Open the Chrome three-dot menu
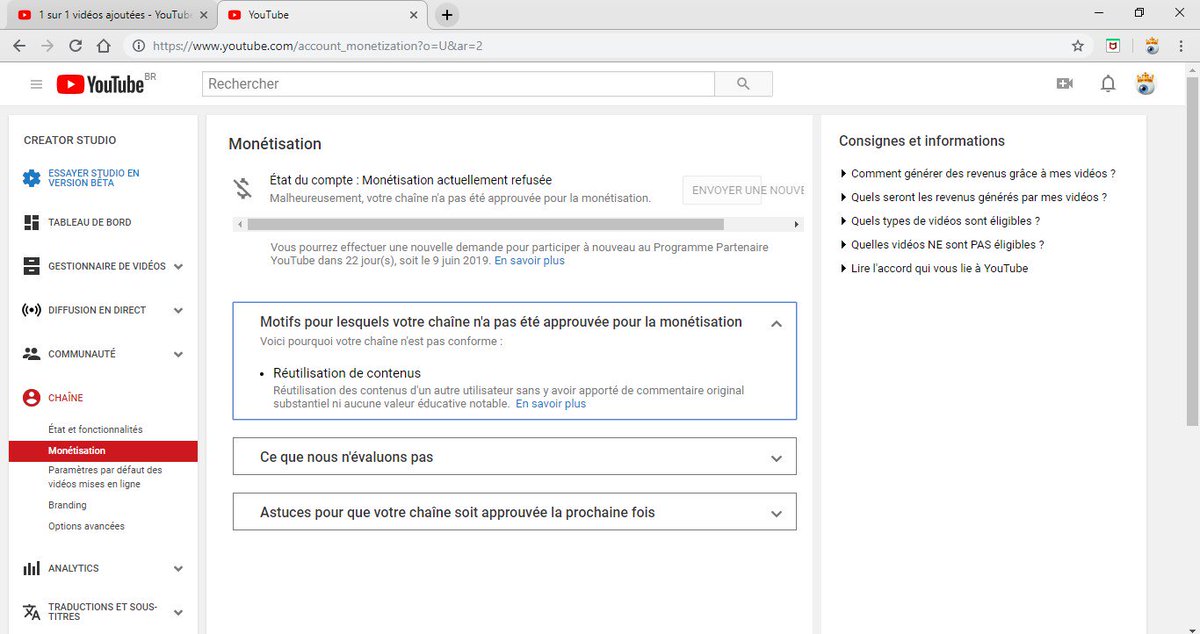 click(x=1183, y=46)
